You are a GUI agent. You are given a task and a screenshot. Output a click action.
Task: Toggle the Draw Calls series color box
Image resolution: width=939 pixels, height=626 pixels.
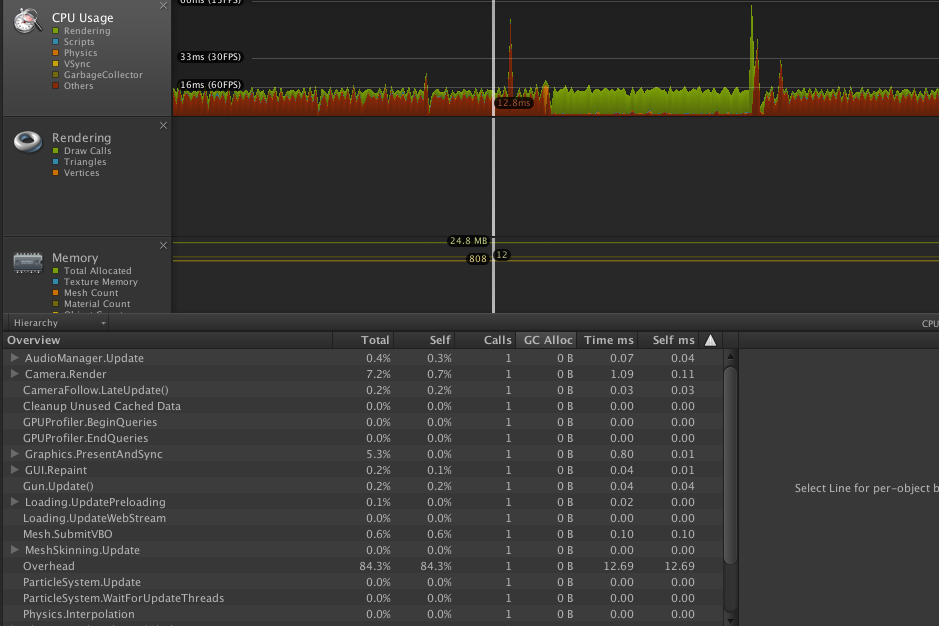(56, 151)
